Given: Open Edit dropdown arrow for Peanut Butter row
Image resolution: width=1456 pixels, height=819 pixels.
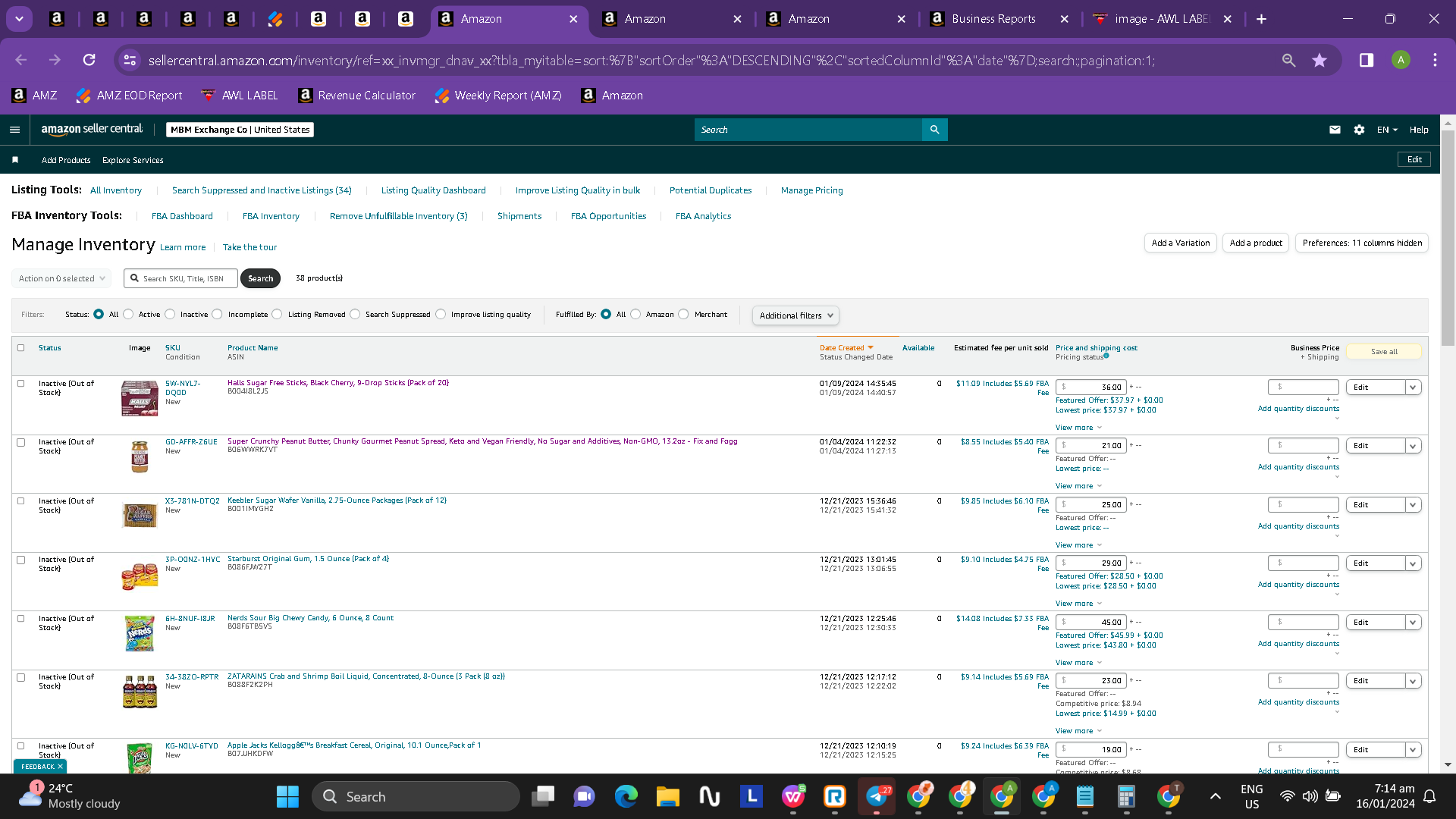Looking at the screenshot, I should coord(1413,446).
